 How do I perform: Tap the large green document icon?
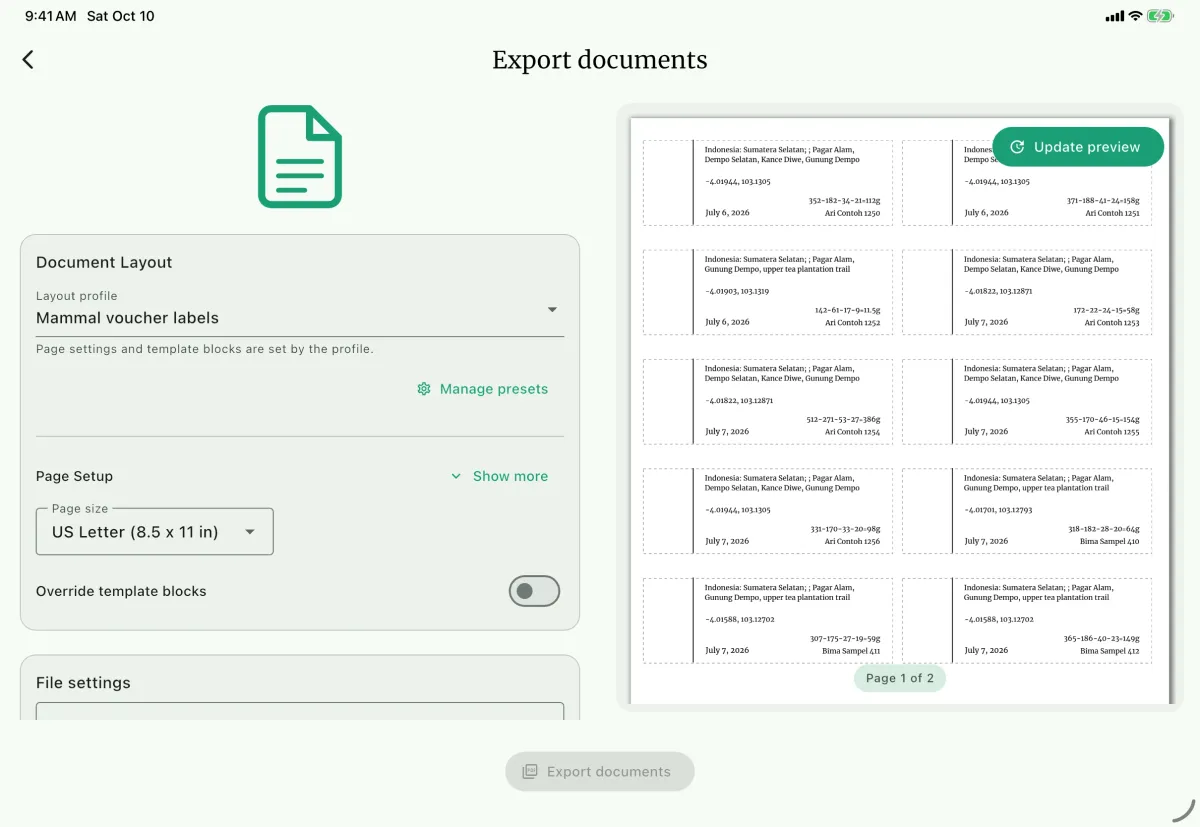(x=300, y=157)
